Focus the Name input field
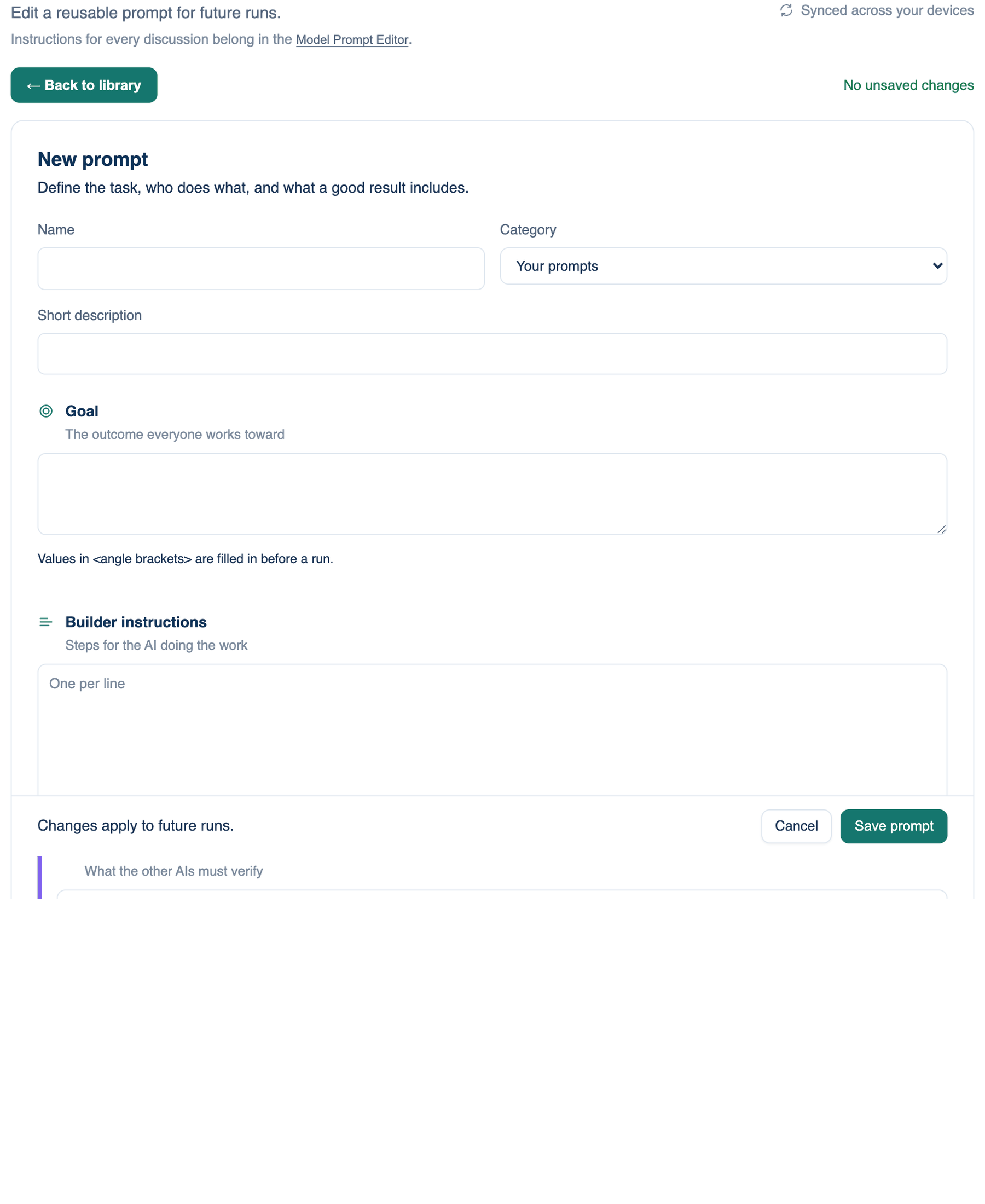The image size is (985, 1204). click(x=261, y=268)
